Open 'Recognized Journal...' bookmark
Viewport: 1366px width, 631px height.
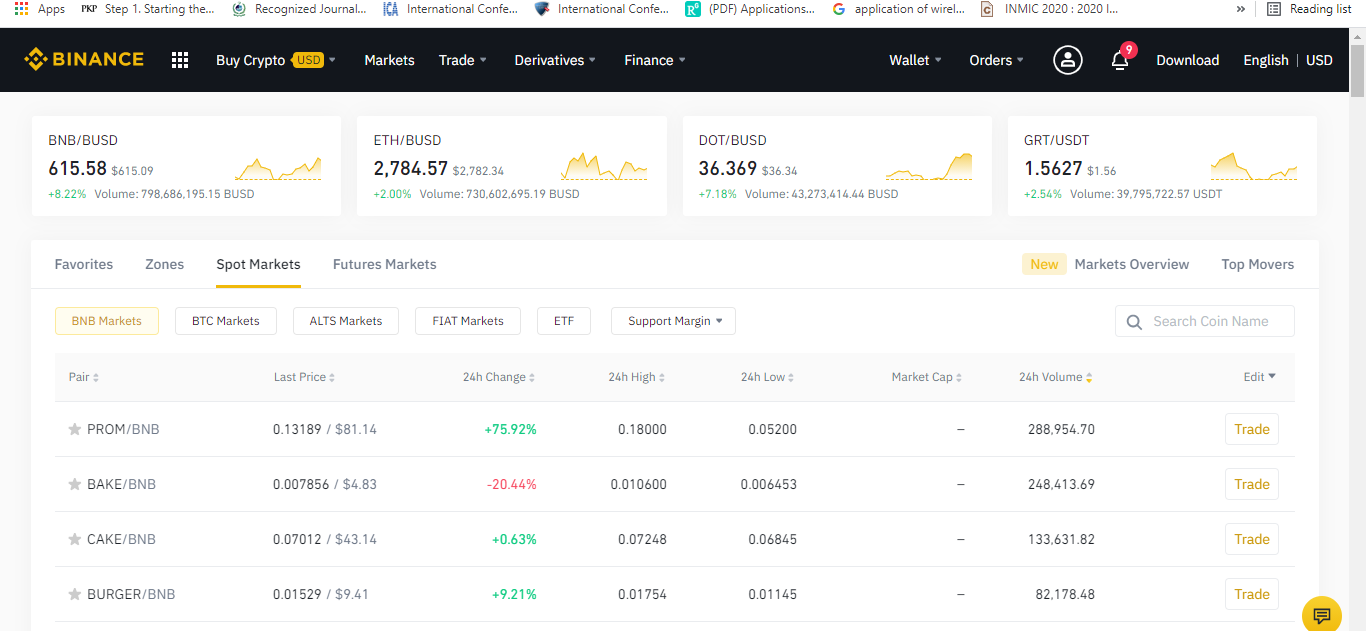[x=299, y=9]
